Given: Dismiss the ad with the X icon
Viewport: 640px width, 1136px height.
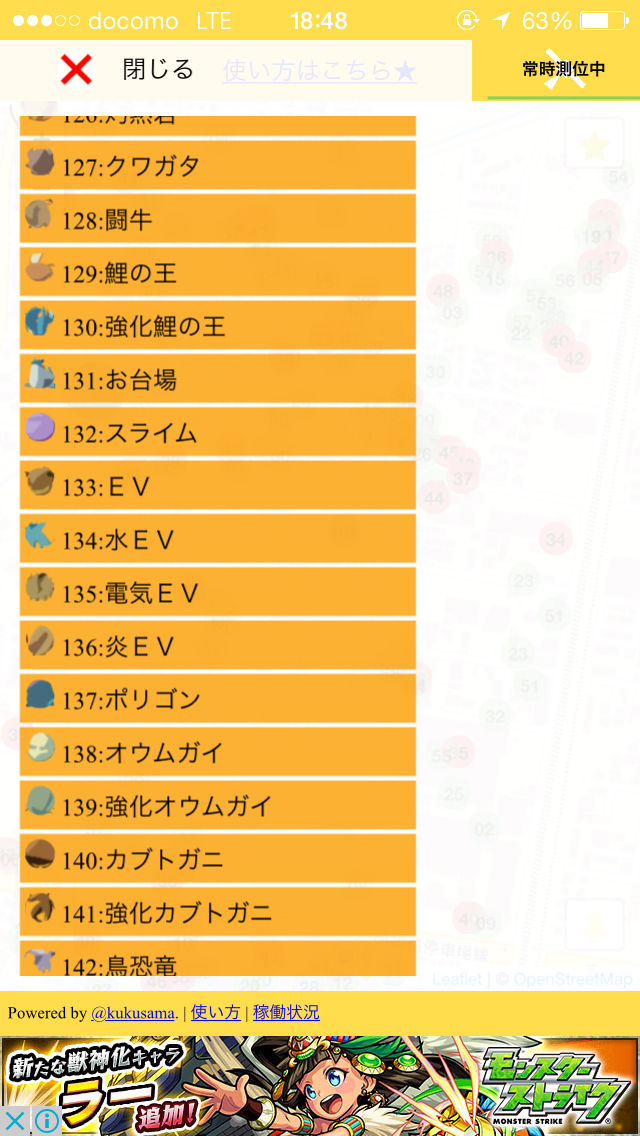Looking at the screenshot, I should (x=14, y=1120).
